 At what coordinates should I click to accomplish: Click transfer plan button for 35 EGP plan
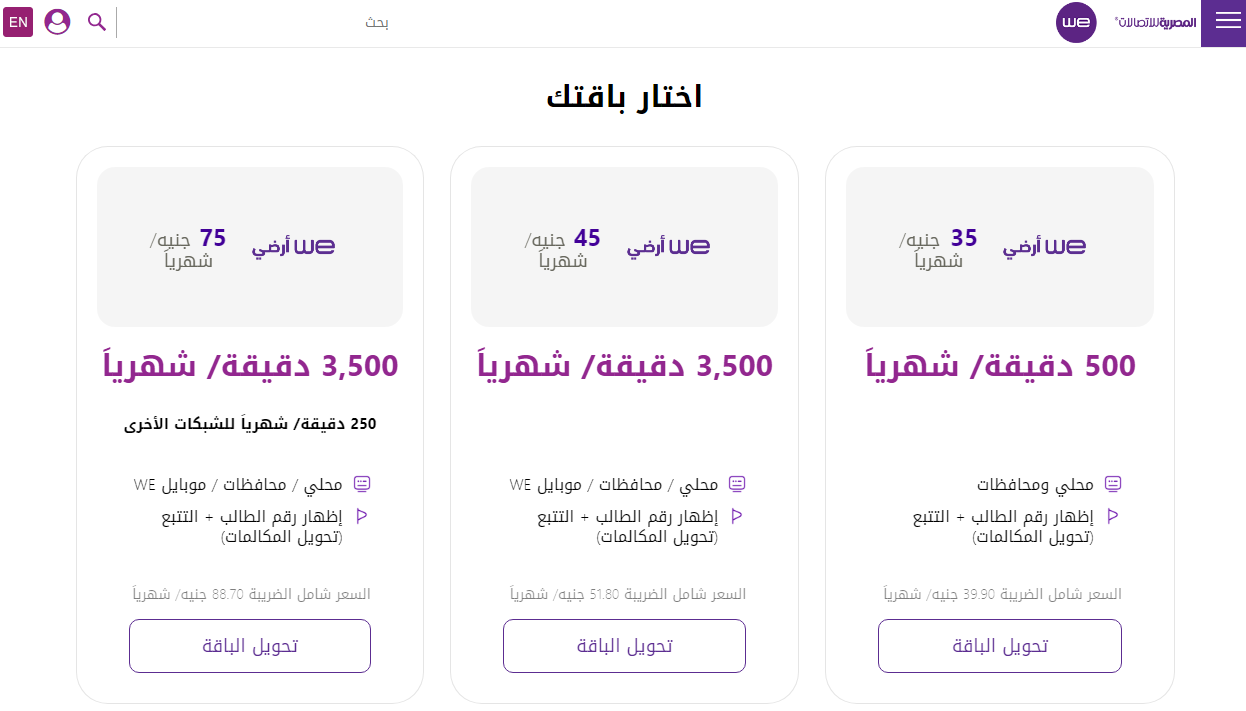[999, 646]
